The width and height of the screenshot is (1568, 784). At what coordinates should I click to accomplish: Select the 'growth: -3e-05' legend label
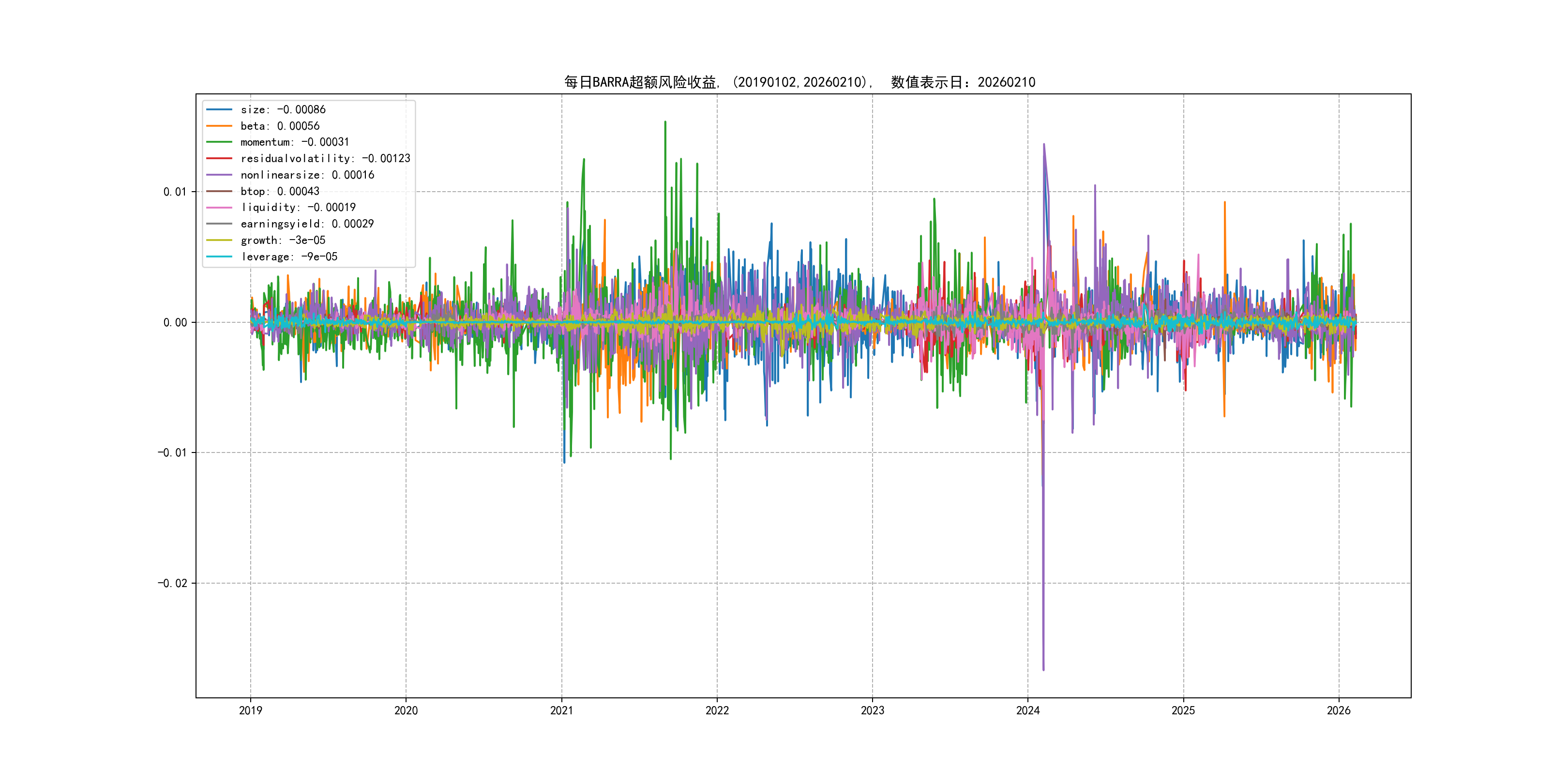click(x=283, y=241)
